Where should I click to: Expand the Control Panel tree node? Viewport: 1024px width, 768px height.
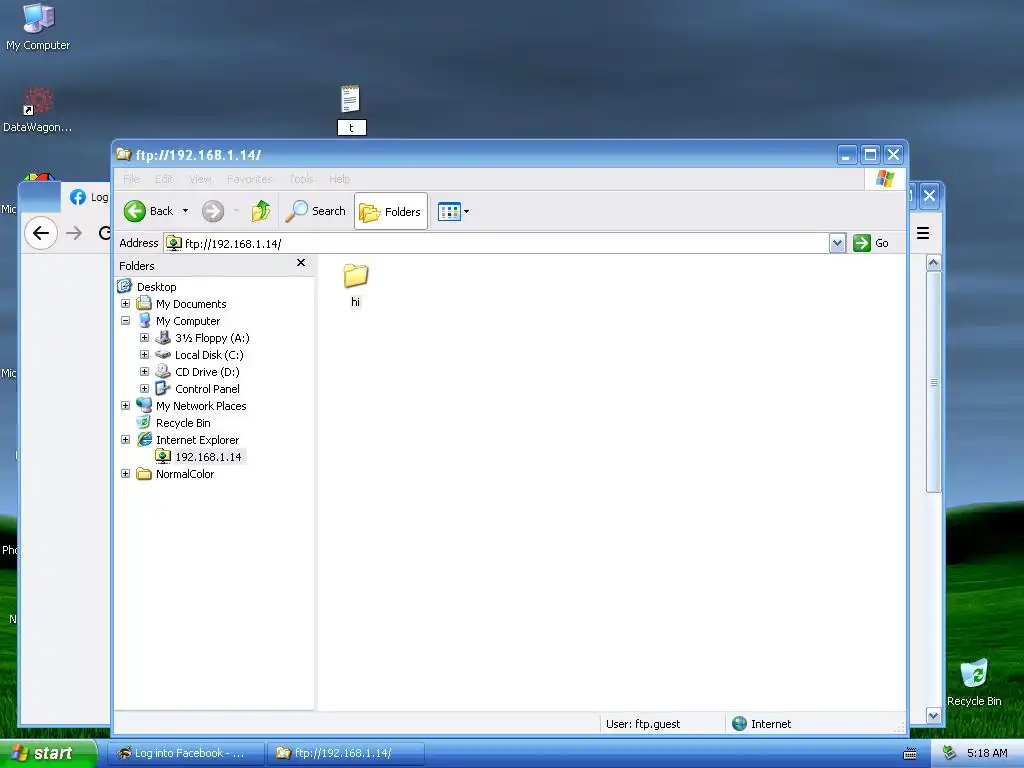tap(144, 389)
